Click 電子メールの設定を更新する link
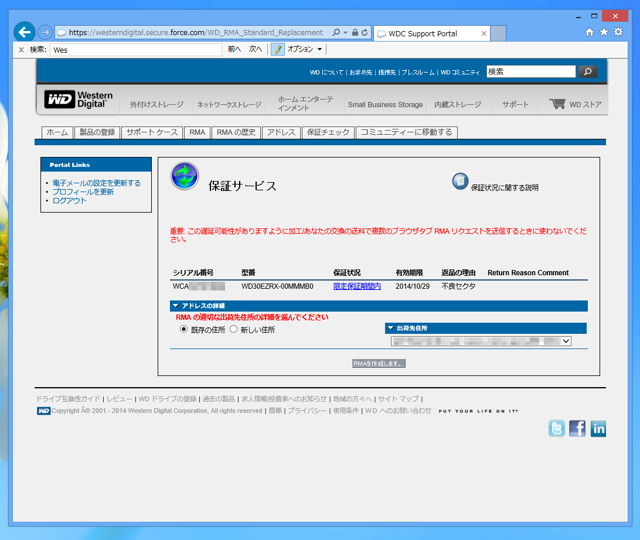640x540 pixels. point(96,183)
